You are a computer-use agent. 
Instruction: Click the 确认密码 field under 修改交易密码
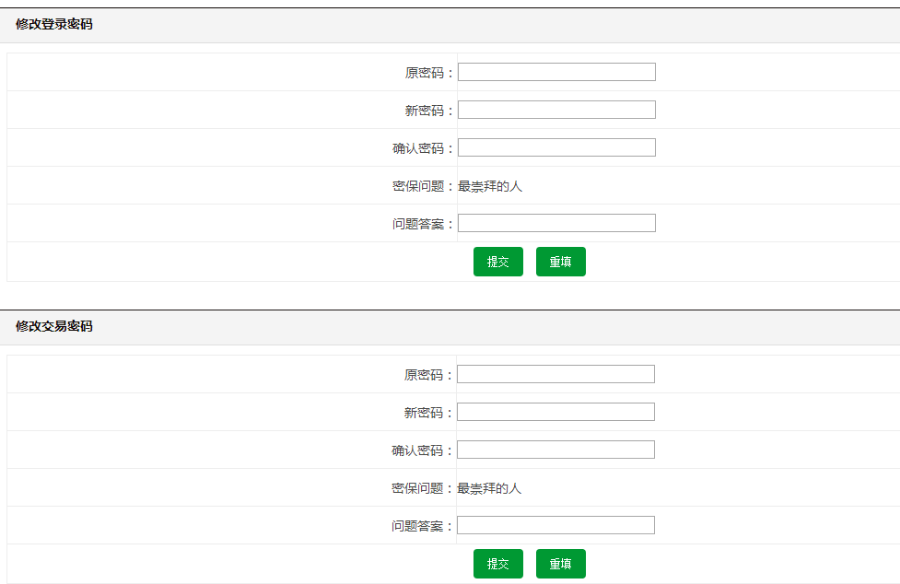tap(556, 449)
